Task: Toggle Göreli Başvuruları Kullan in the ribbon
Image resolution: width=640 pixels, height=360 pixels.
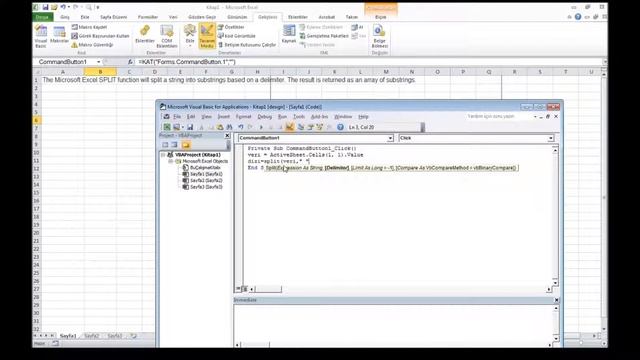Action: pyautogui.click(x=100, y=36)
